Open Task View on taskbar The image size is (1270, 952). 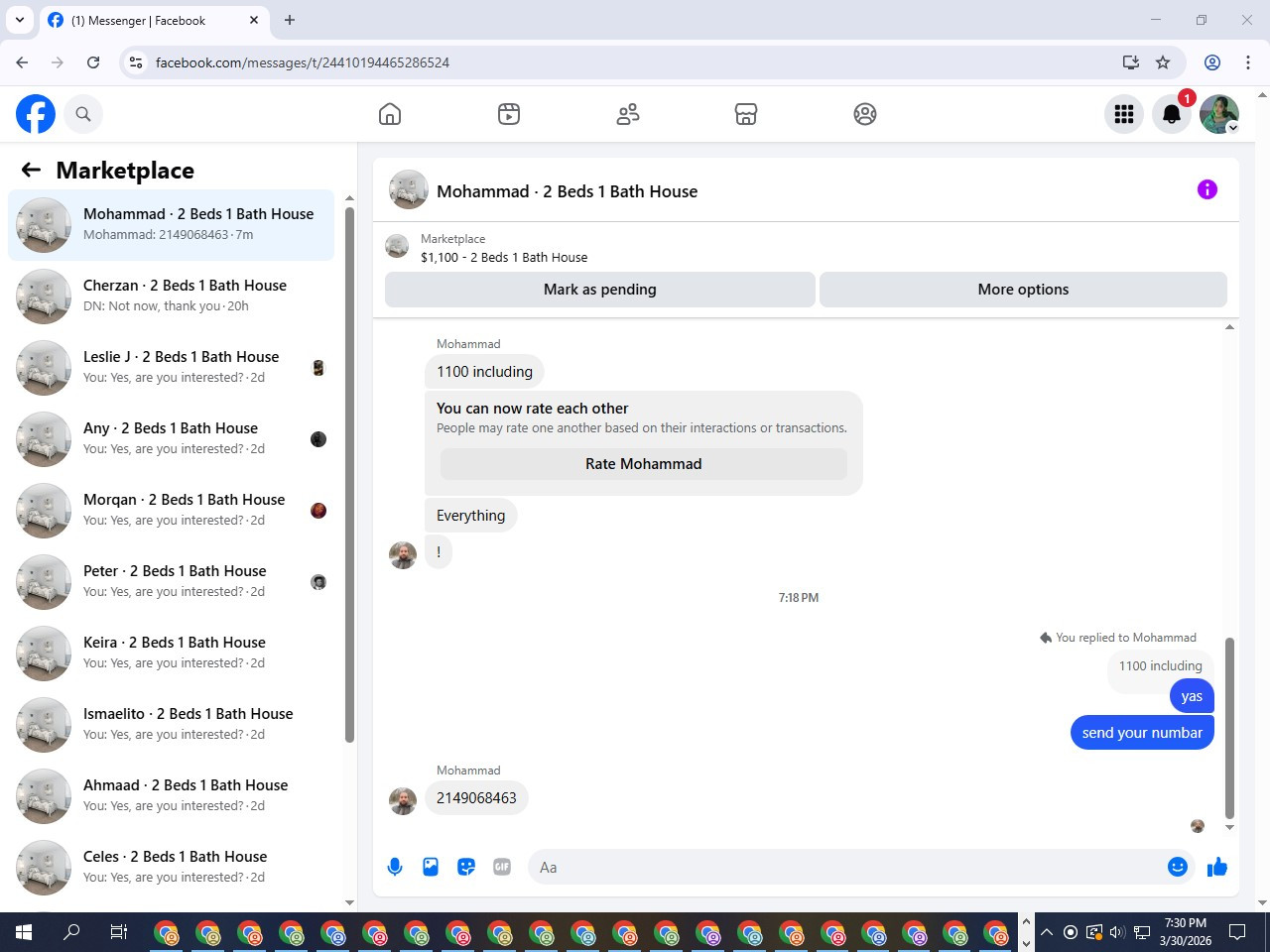119,932
